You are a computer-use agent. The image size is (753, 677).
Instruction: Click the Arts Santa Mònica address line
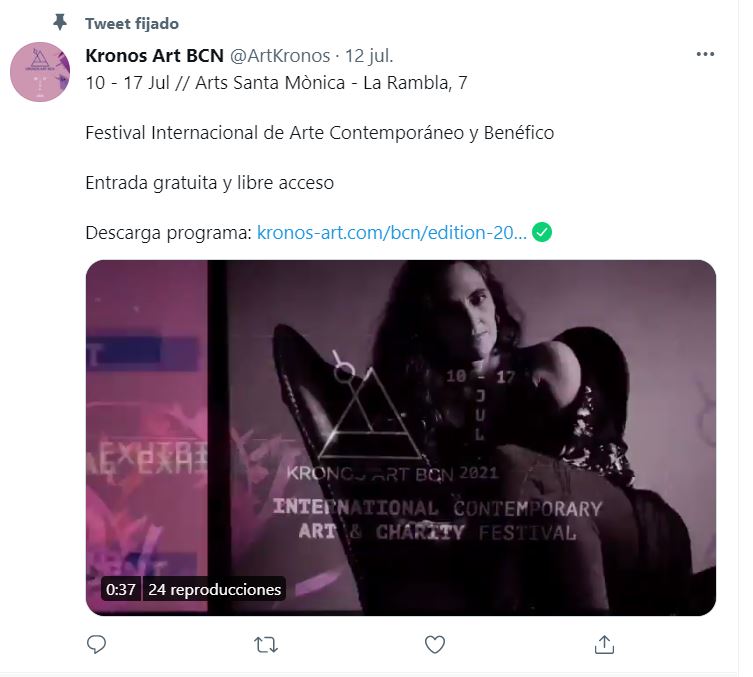pyautogui.click(x=277, y=83)
